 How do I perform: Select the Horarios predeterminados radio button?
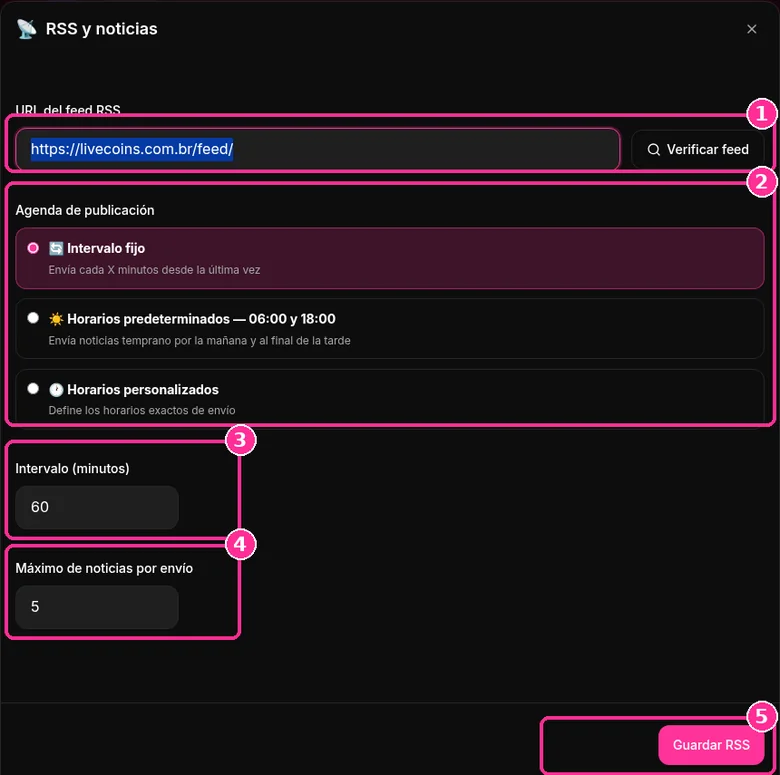pyautogui.click(x=33, y=318)
